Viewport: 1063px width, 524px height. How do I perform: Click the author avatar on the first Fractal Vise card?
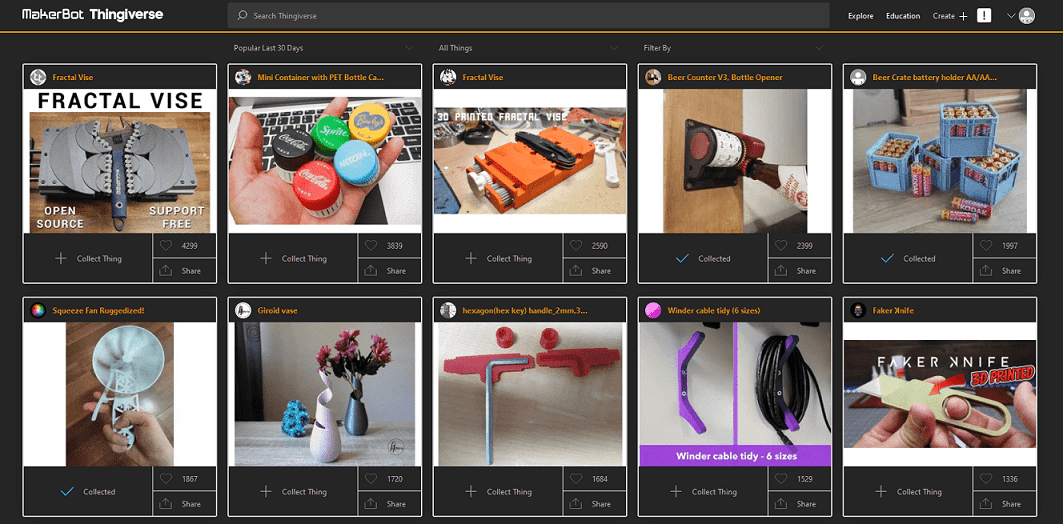coord(38,77)
